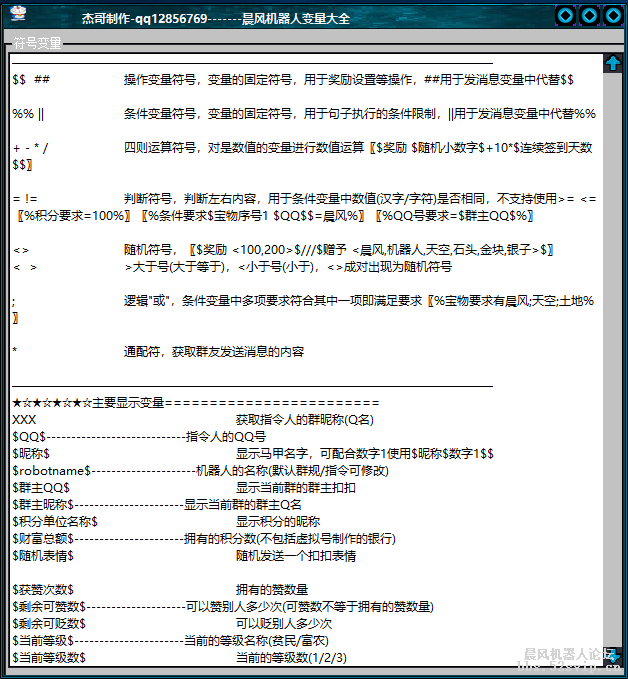Click the >大于号(大于等于) explanation line
This screenshot has width=628, height=679.
pos(288,267)
